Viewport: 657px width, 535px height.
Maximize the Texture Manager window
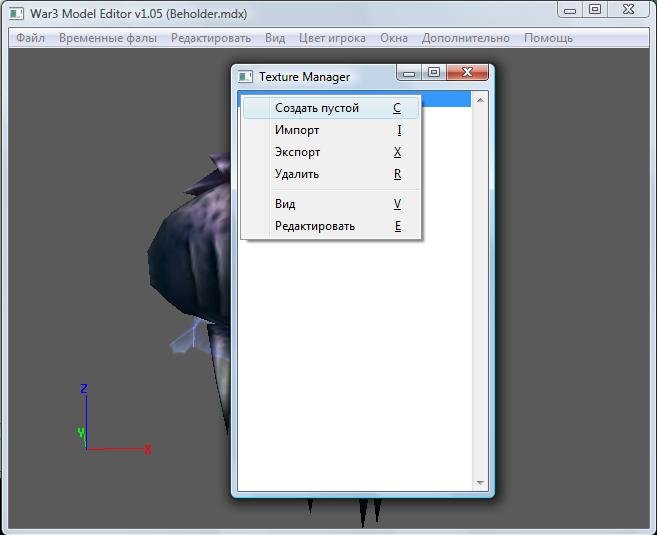pyautogui.click(x=434, y=72)
